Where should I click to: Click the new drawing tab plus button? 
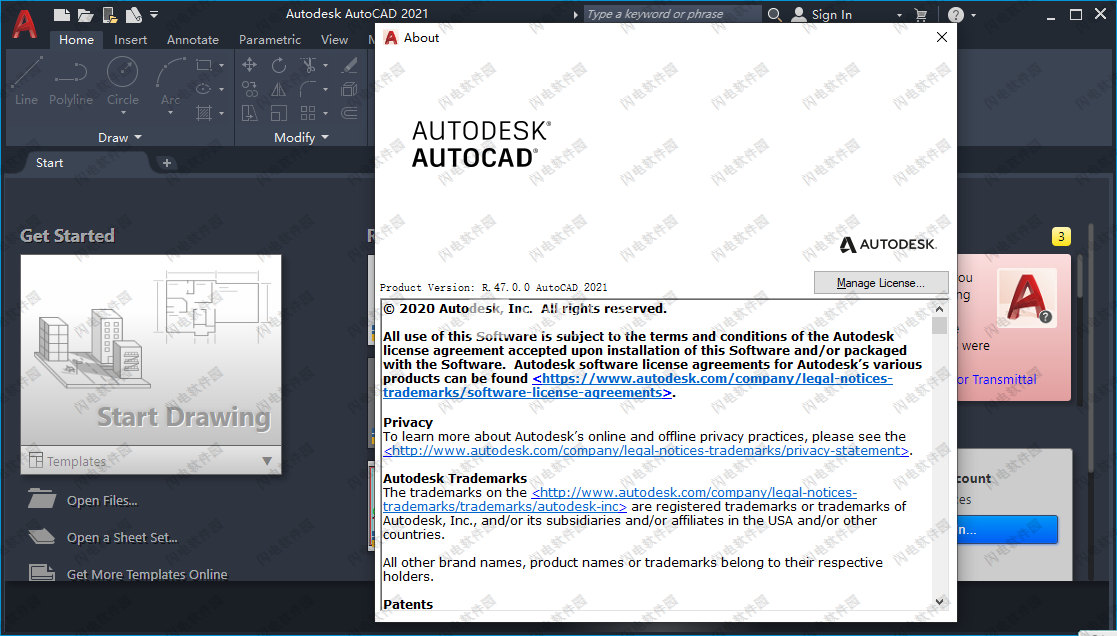click(167, 163)
